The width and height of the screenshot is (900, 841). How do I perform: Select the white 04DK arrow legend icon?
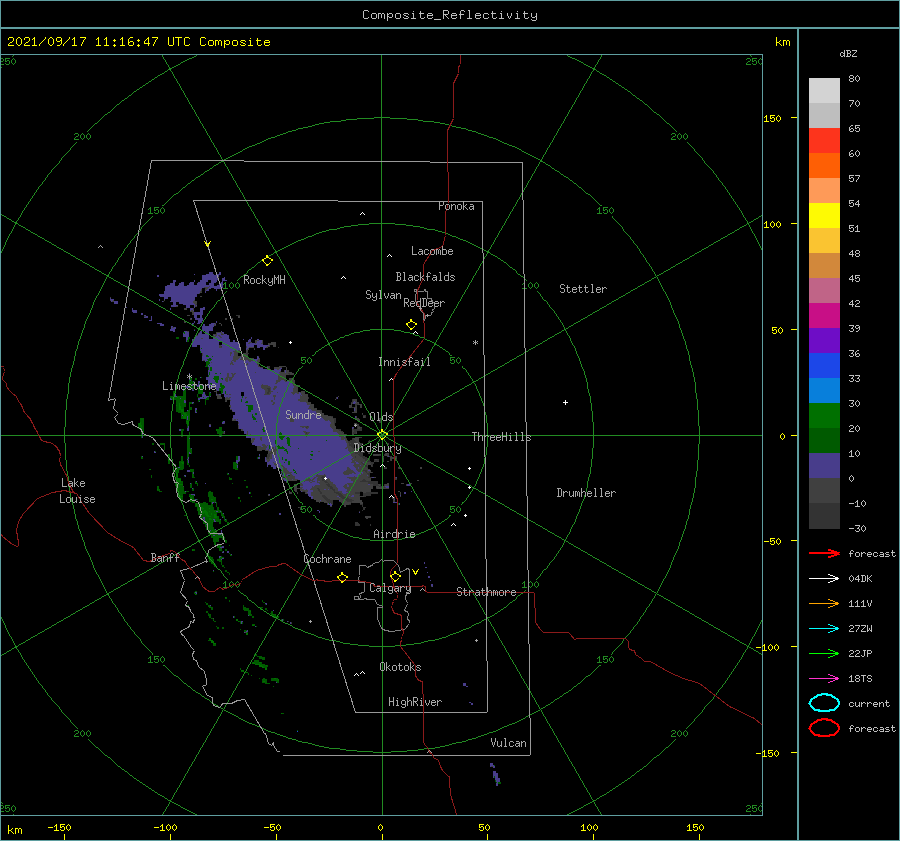pos(824,579)
